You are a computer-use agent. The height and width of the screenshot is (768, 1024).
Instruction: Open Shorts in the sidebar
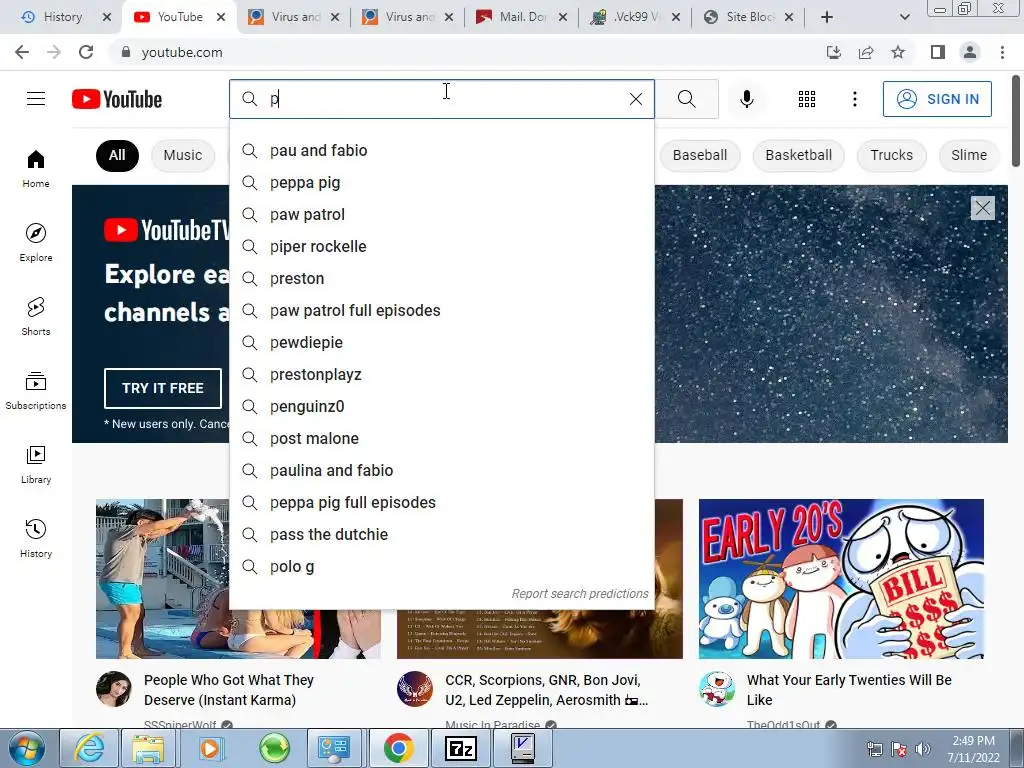(x=36, y=317)
